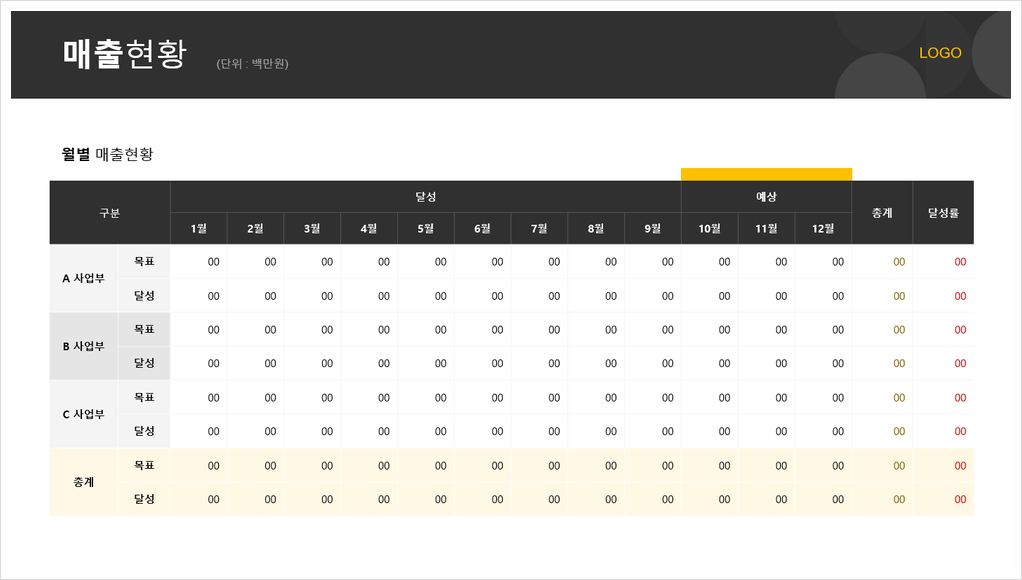Select 총계 목표 row value for 5월
1022x580 pixels.
point(441,465)
